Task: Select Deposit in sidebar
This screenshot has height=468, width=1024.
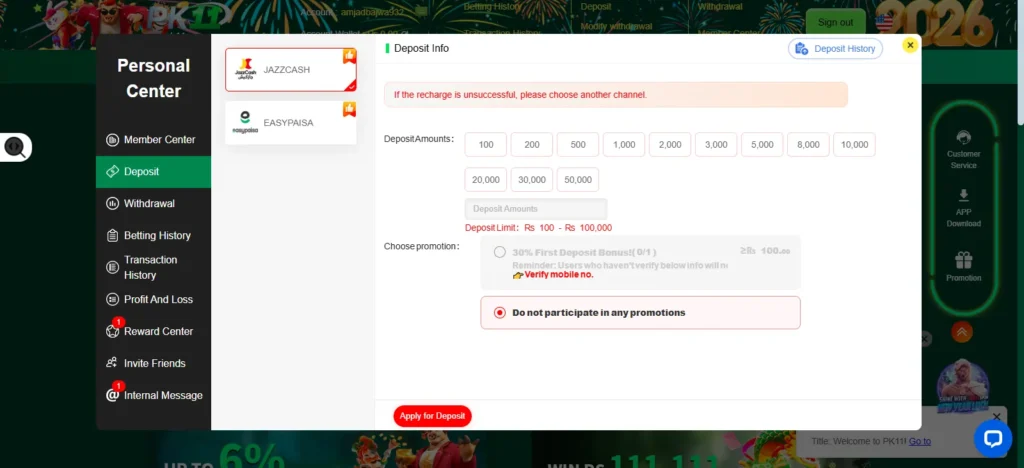Action: point(153,172)
